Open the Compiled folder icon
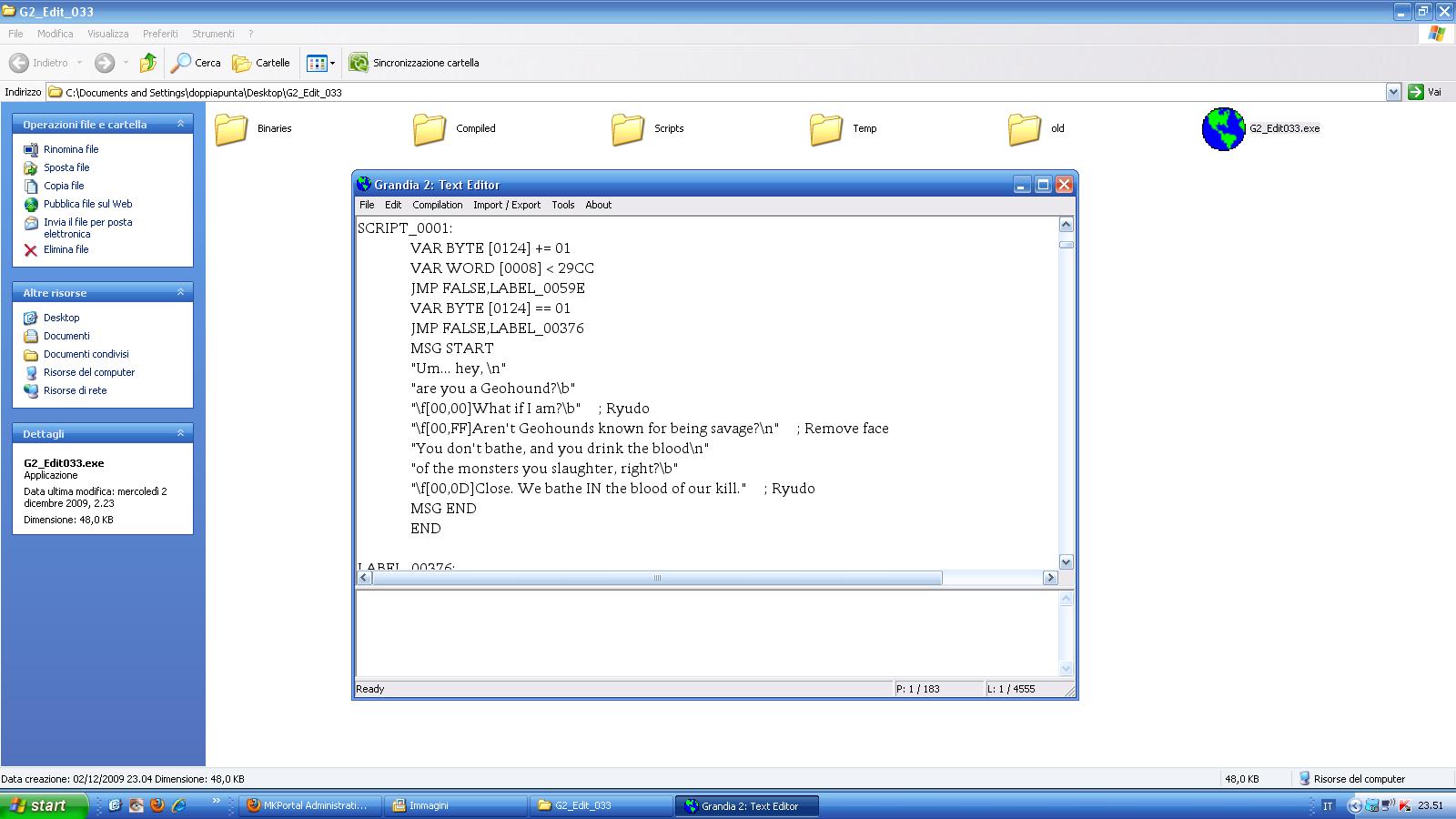Image resolution: width=1456 pixels, height=819 pixels. pyautogui.click(x=430, y=129)
